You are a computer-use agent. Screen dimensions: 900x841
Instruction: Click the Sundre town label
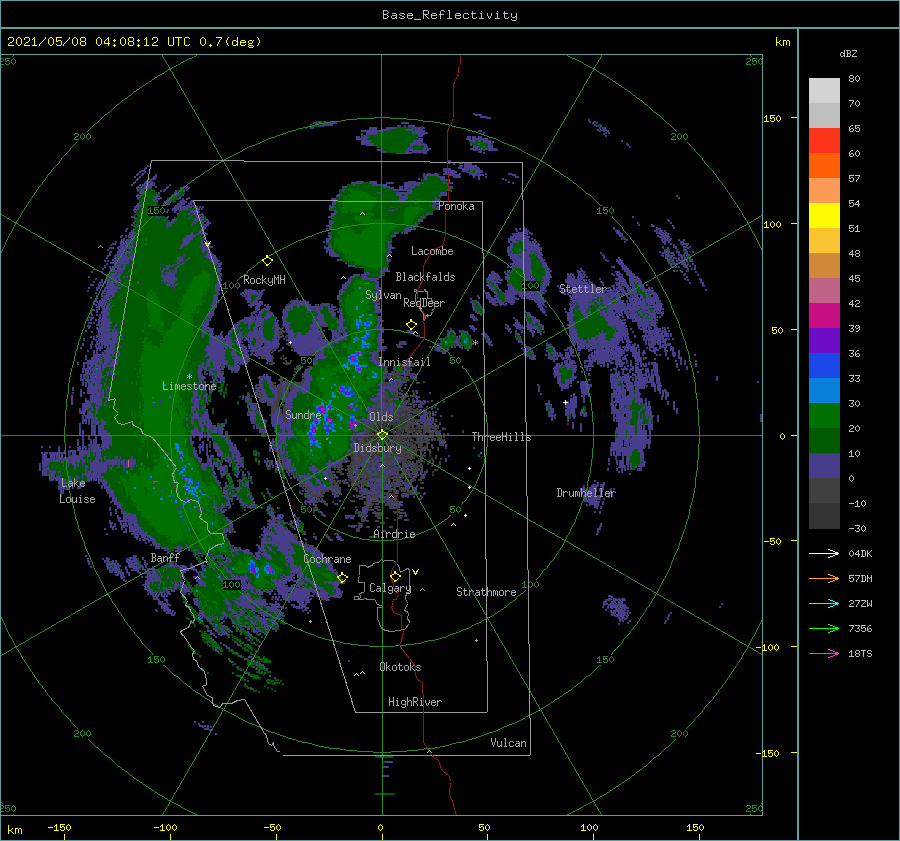[x=303, y=414]
